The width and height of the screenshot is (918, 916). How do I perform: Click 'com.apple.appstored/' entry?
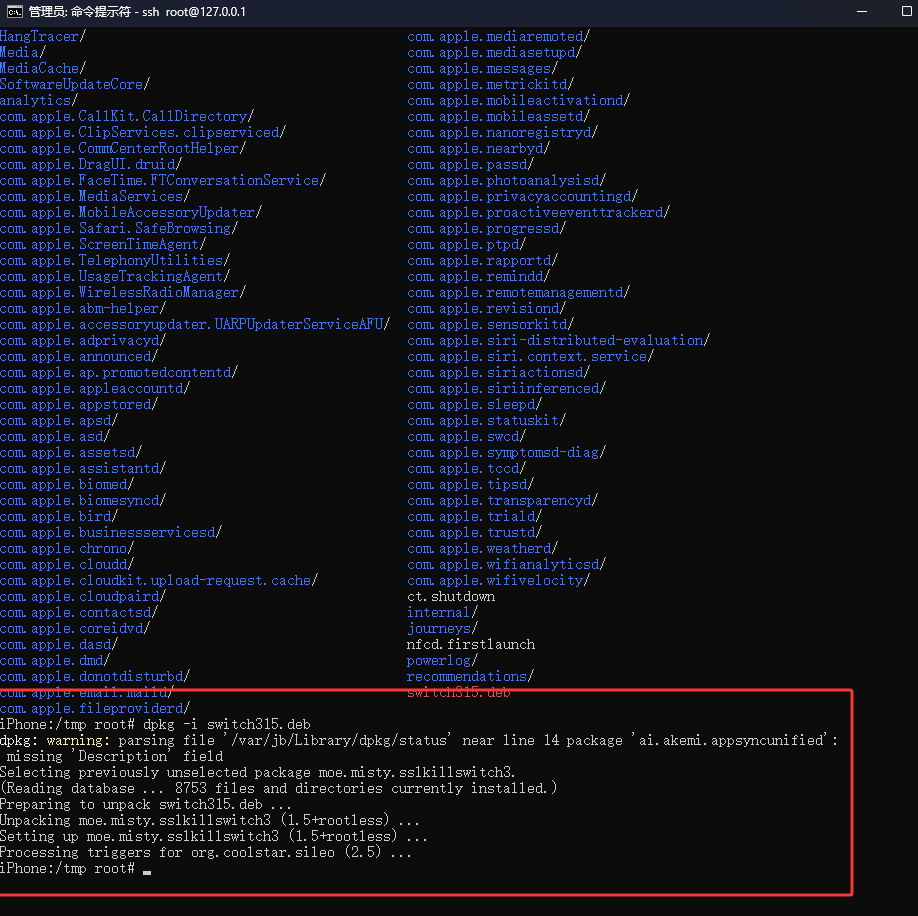click(78, 404)
